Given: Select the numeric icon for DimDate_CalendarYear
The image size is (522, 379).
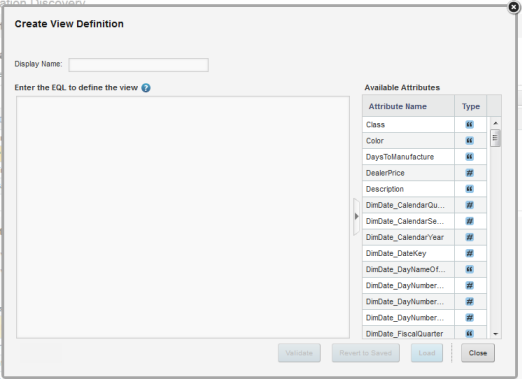Looking at the screenshot, I should click(469, 237).
